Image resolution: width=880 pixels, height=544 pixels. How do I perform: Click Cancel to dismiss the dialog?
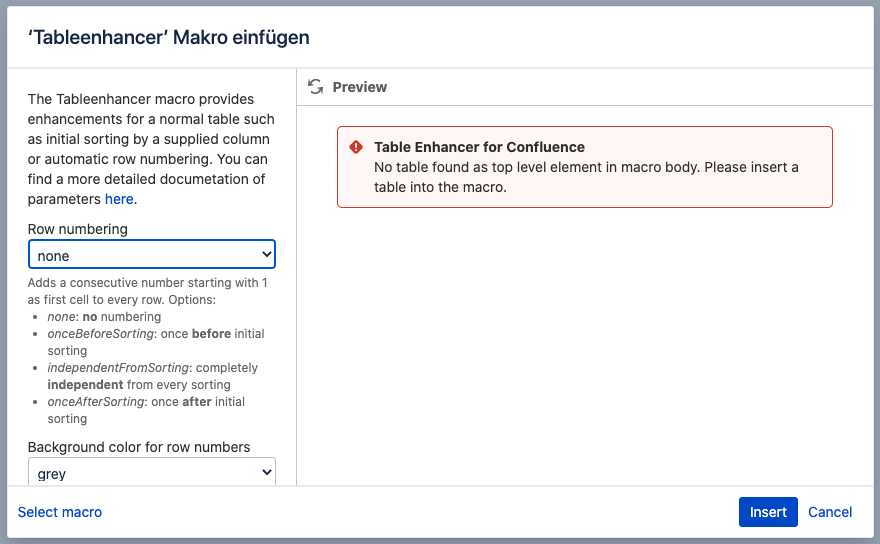(x=830, y=512)
